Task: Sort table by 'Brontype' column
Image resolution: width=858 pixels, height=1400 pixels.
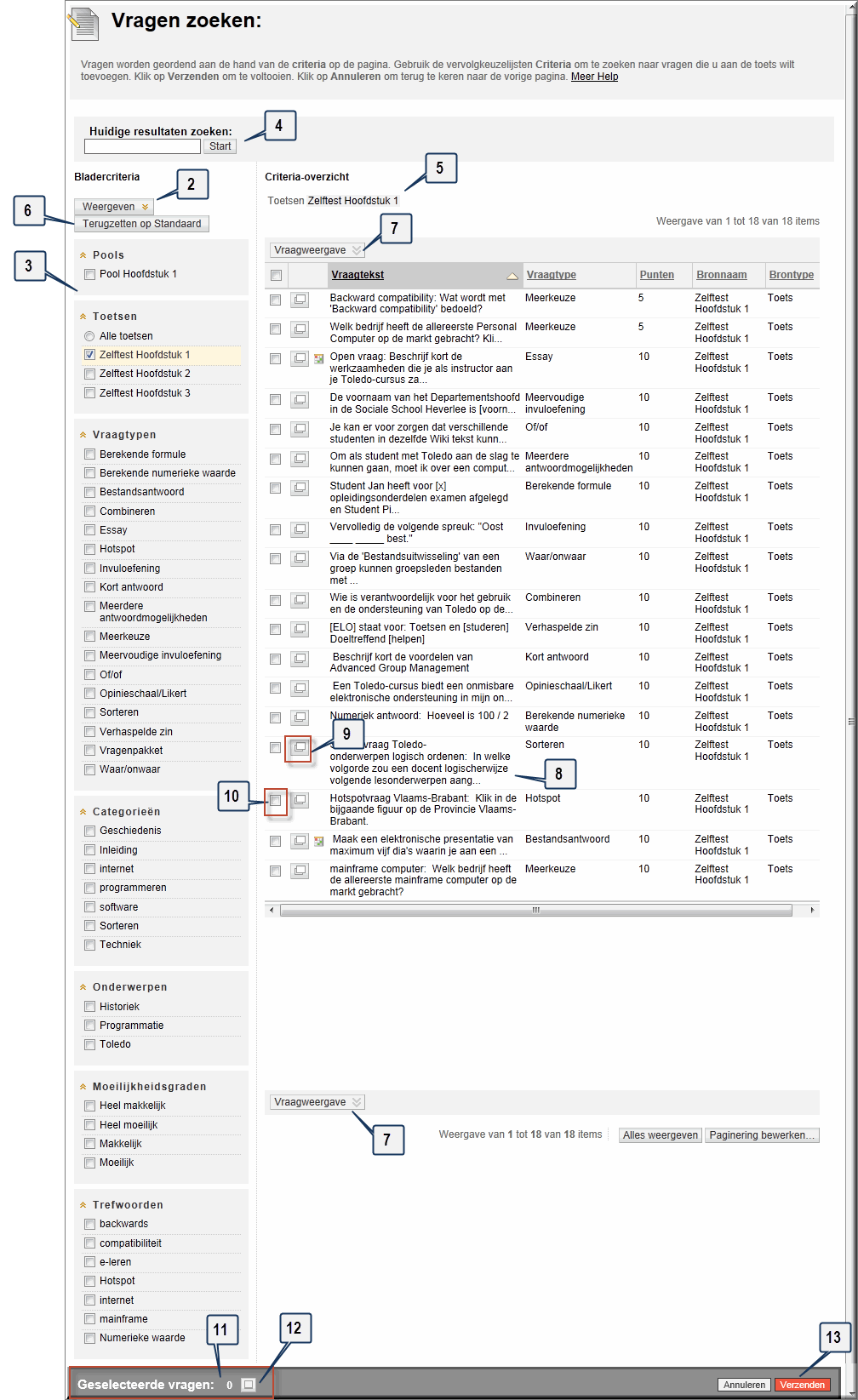Action: pos(791,275)
